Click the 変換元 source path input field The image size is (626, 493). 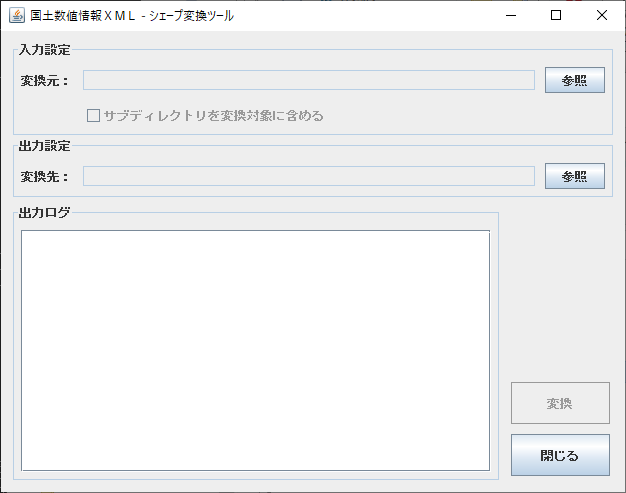(308, 80)
